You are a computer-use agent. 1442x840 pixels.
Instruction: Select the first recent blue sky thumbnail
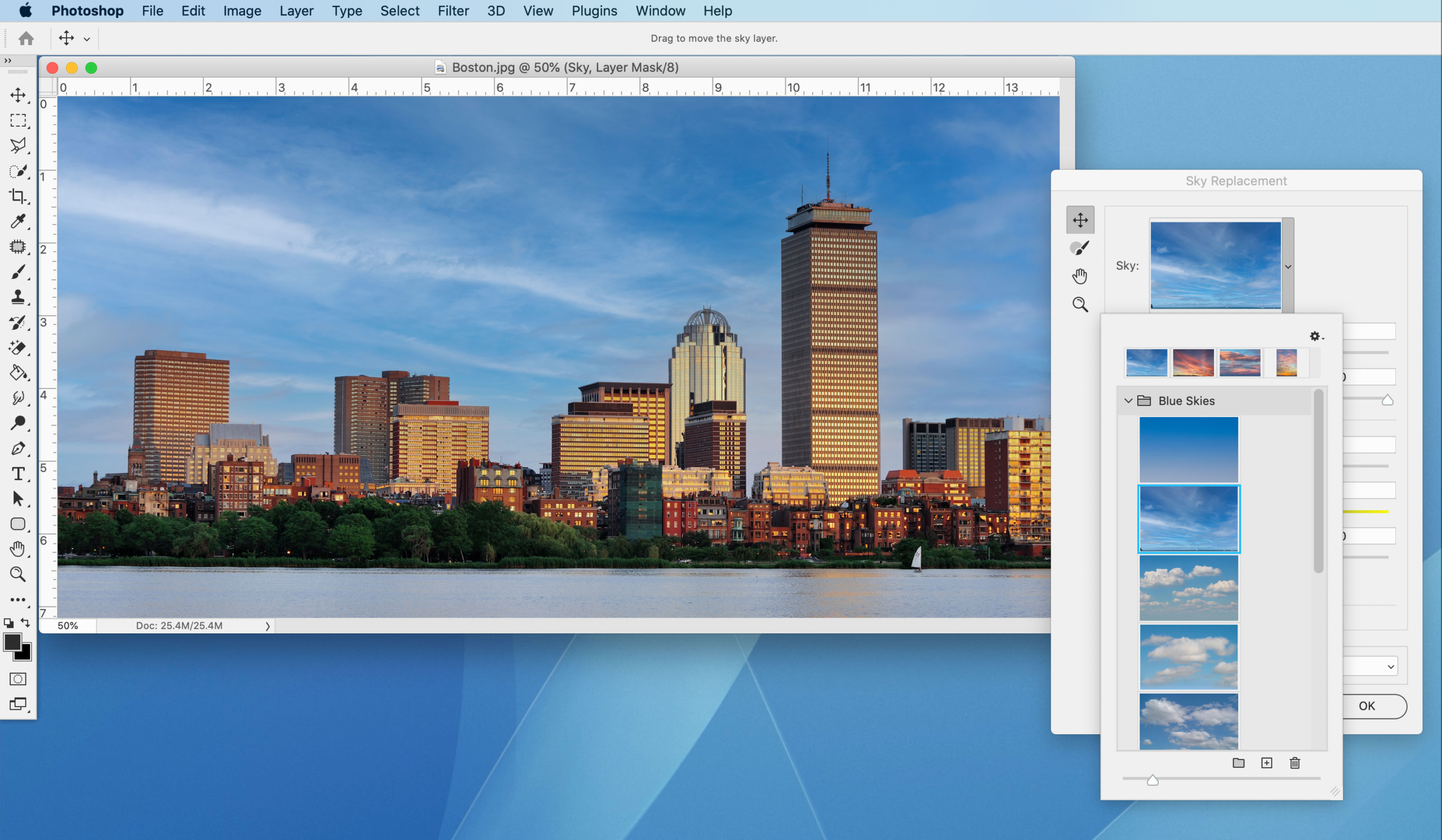[x=1146, y=363]
